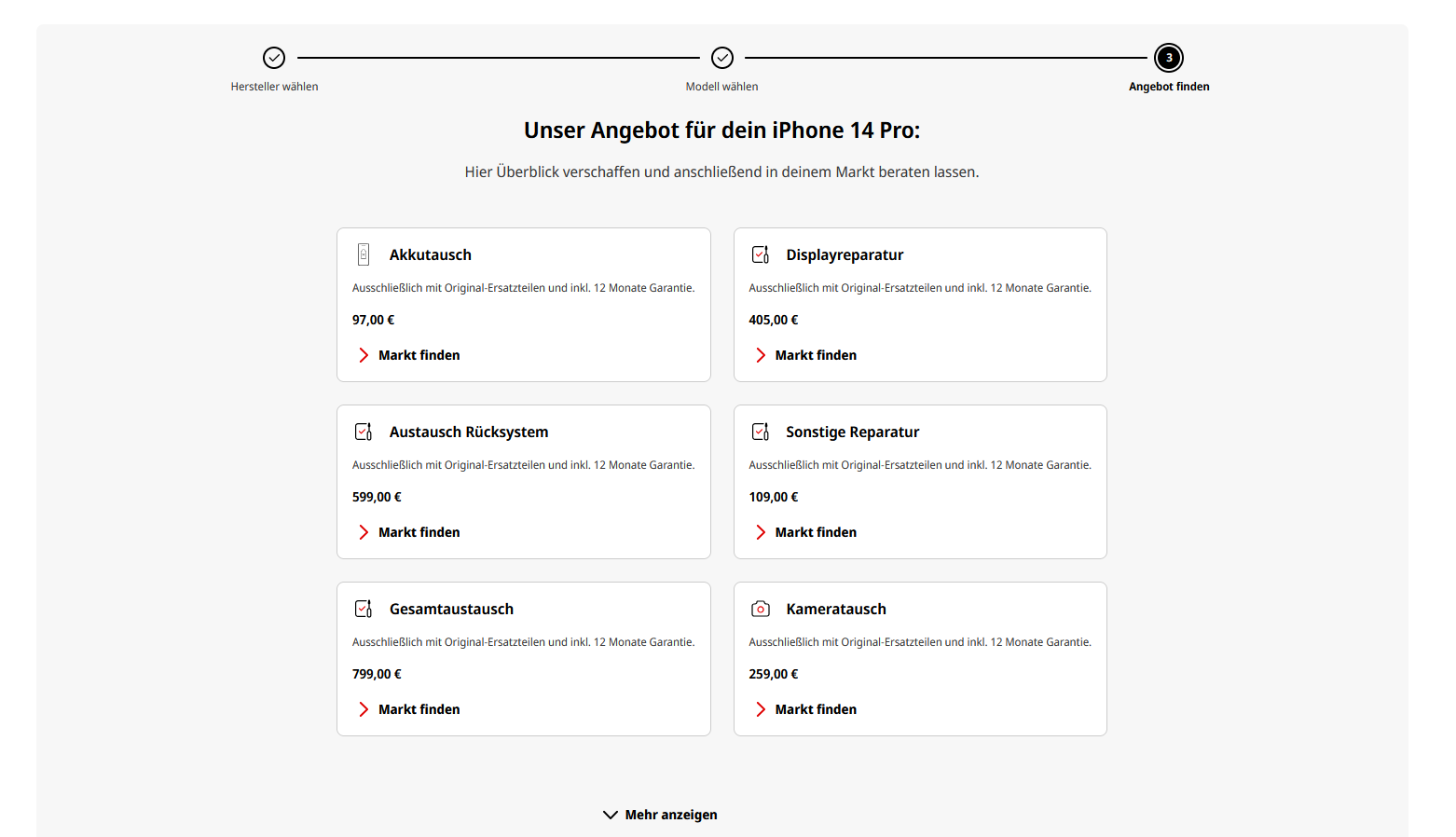Screen dimensions: 1456x837
Task: Click the Sonstige Reparatur card title
Action: click(853, 432)
